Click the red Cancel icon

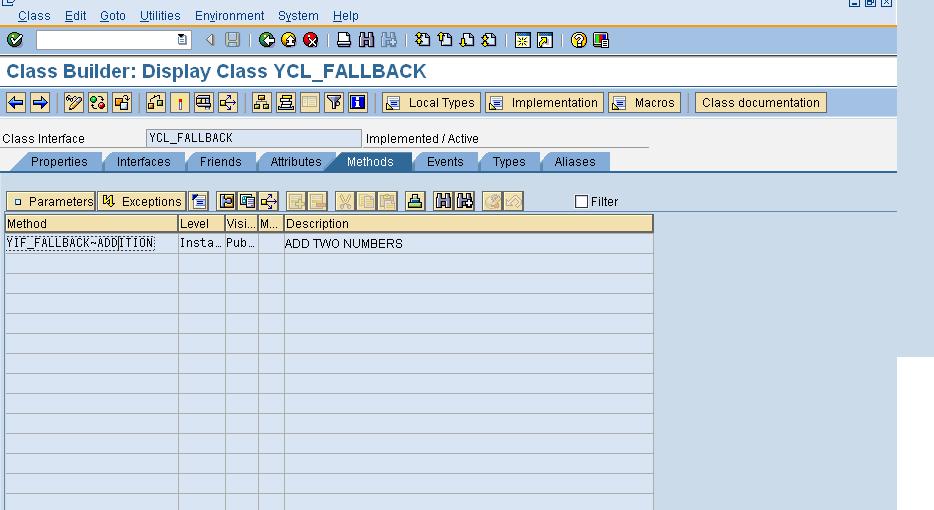pyautogui.click(x=310, y=40)
